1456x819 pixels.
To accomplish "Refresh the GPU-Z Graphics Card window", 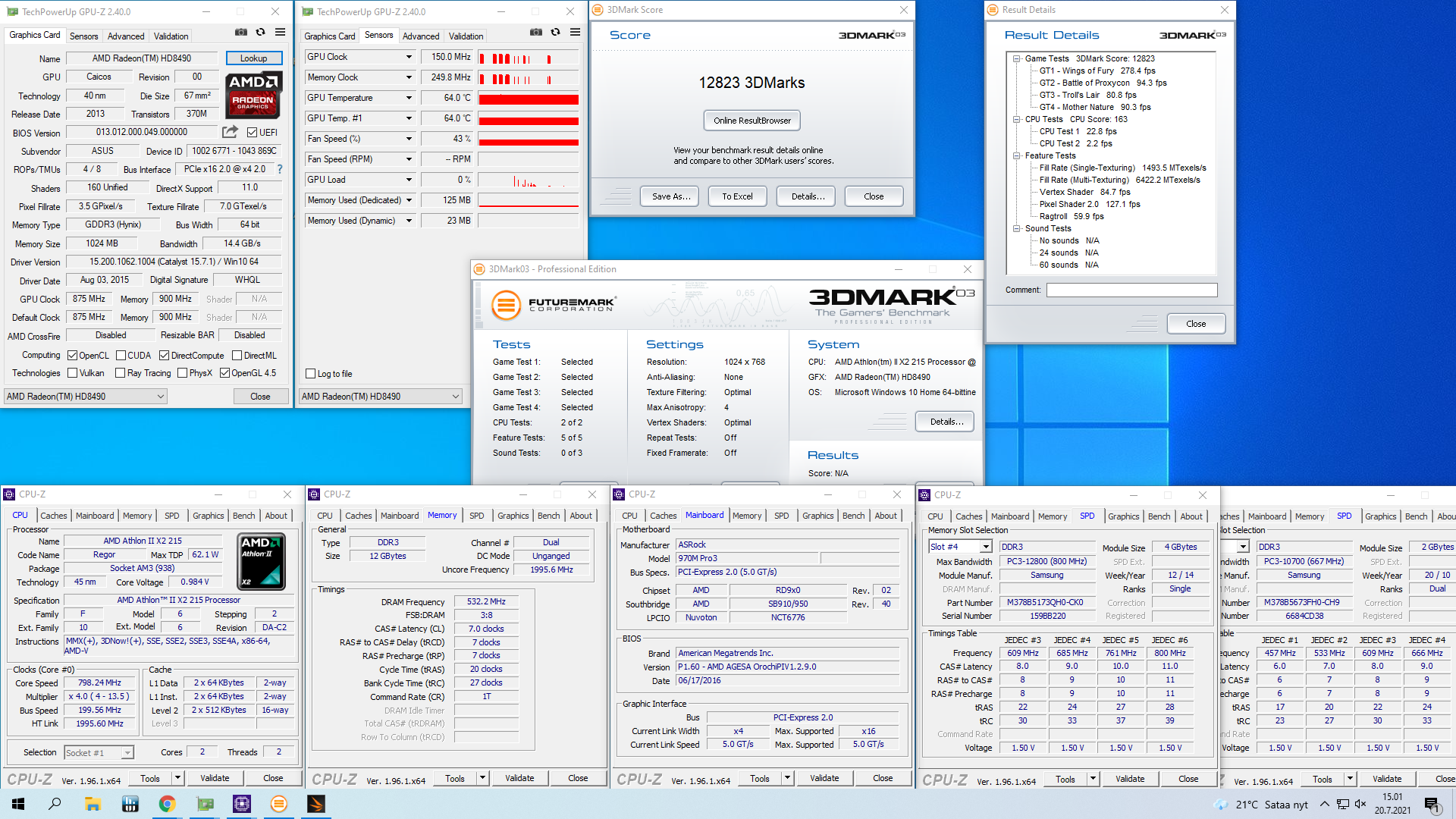I will [260, 33].
